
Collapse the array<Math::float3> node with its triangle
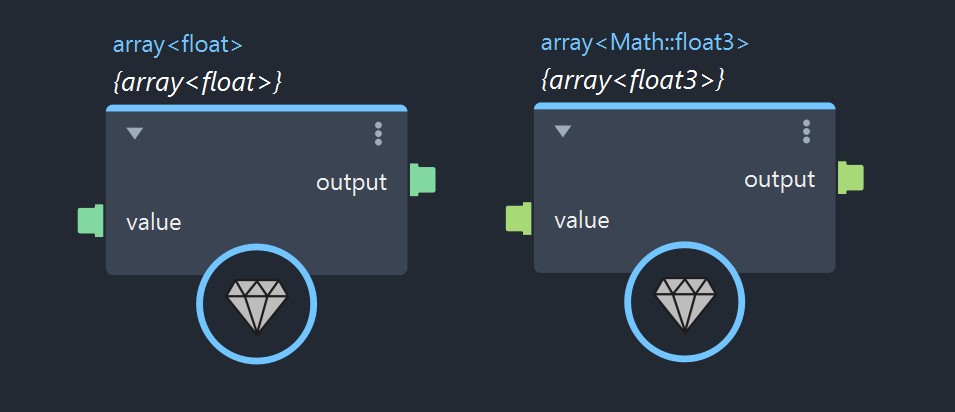(563, 131)
